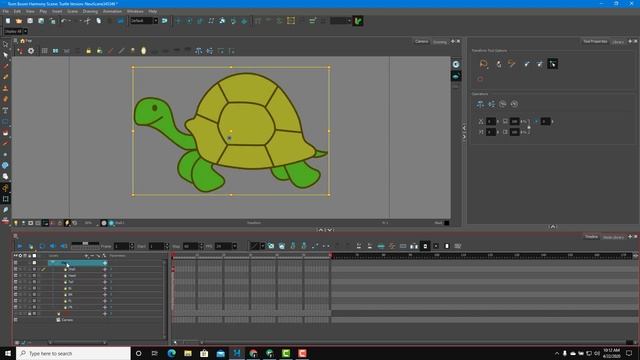Click the Undo arrow icon

[x=64, y=21]
